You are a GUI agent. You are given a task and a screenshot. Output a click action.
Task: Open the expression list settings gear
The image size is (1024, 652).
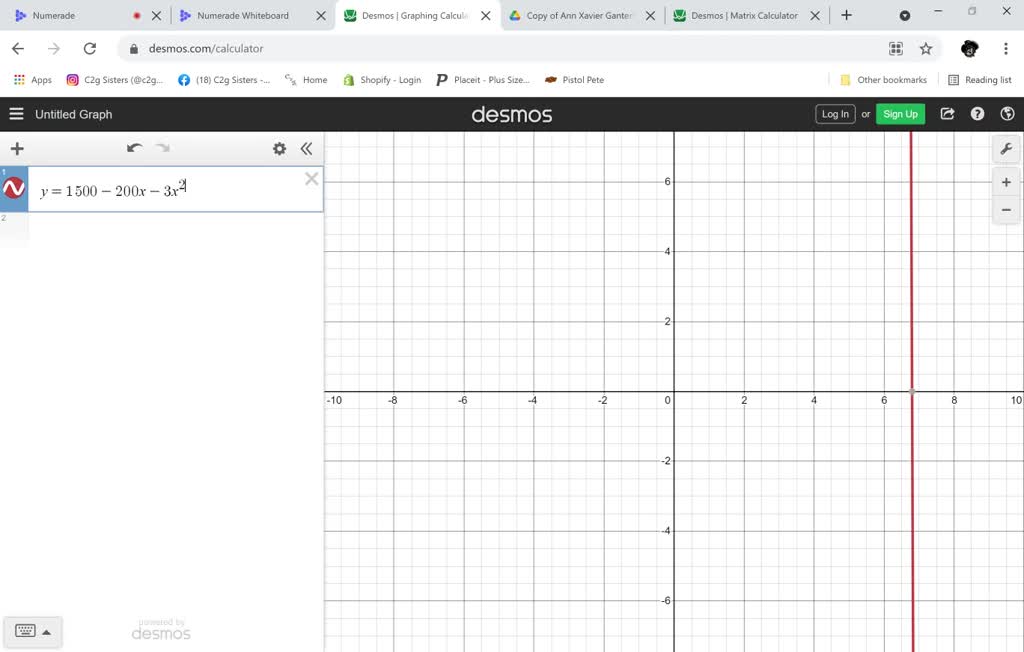[279, 149]
